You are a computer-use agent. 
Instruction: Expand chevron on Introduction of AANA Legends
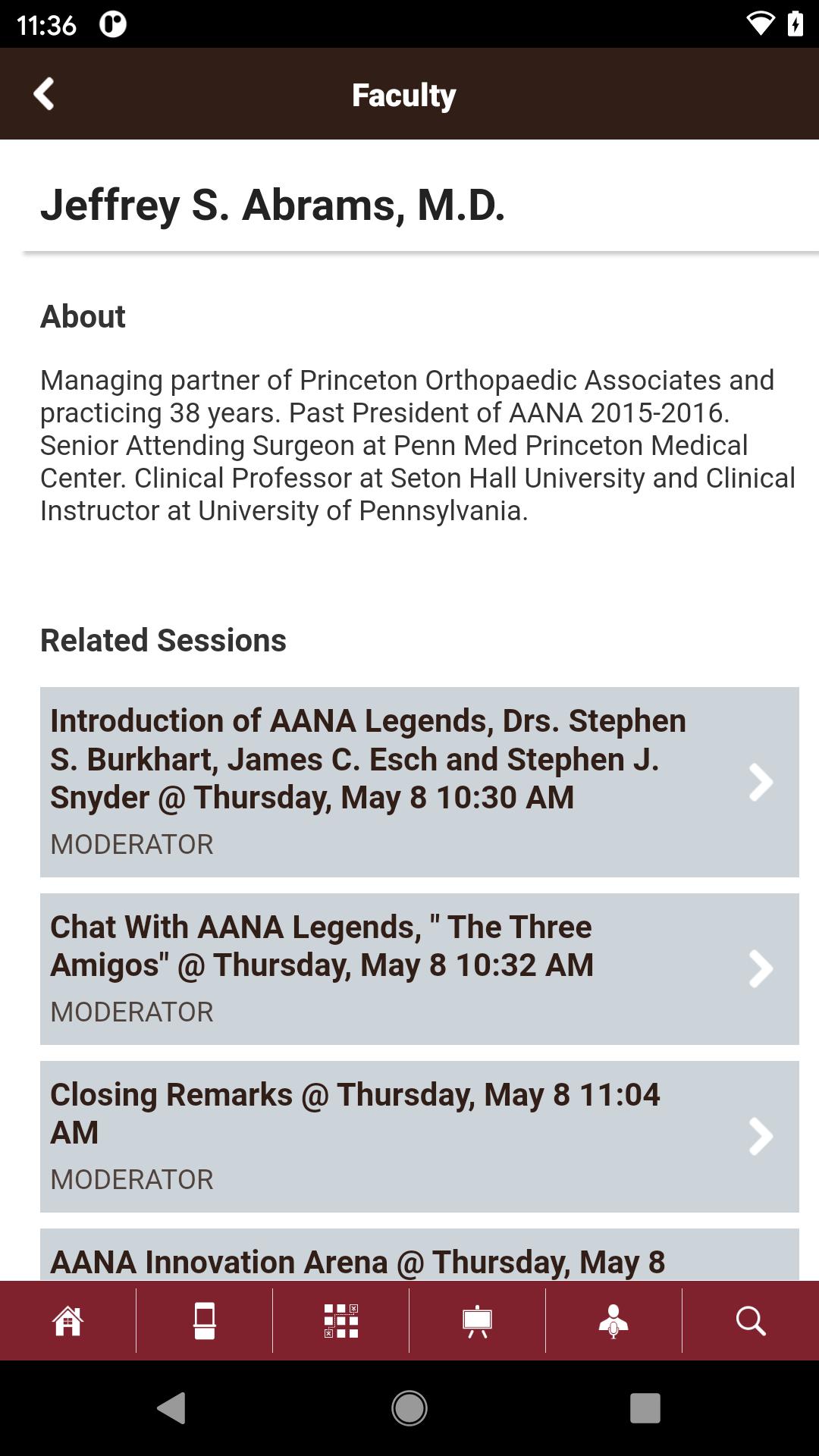click(x=761, y=782)
